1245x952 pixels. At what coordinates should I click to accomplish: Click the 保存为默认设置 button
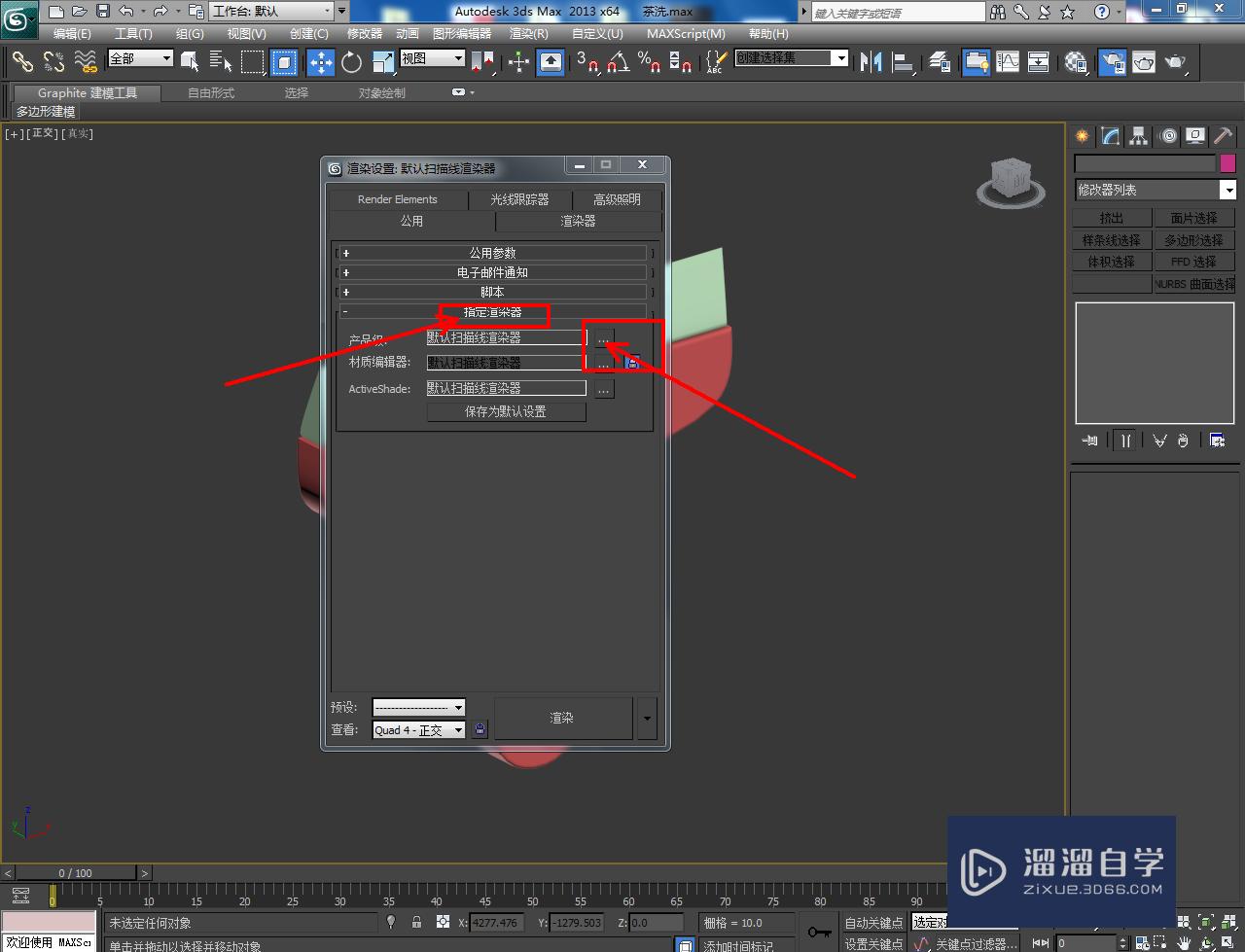[x=506, y=411]
